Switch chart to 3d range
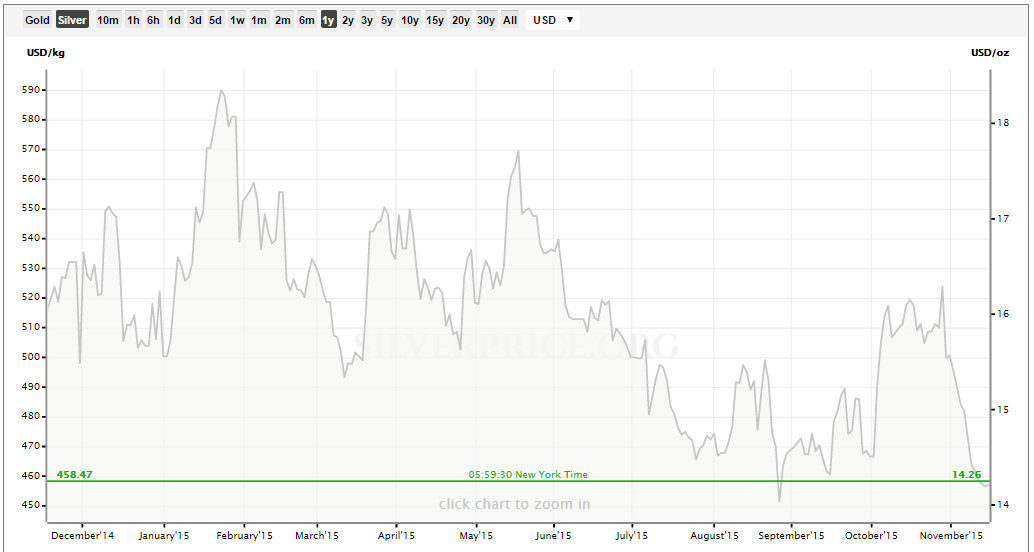This screenshot has height=552, width=1034. (x=195, y=20)
